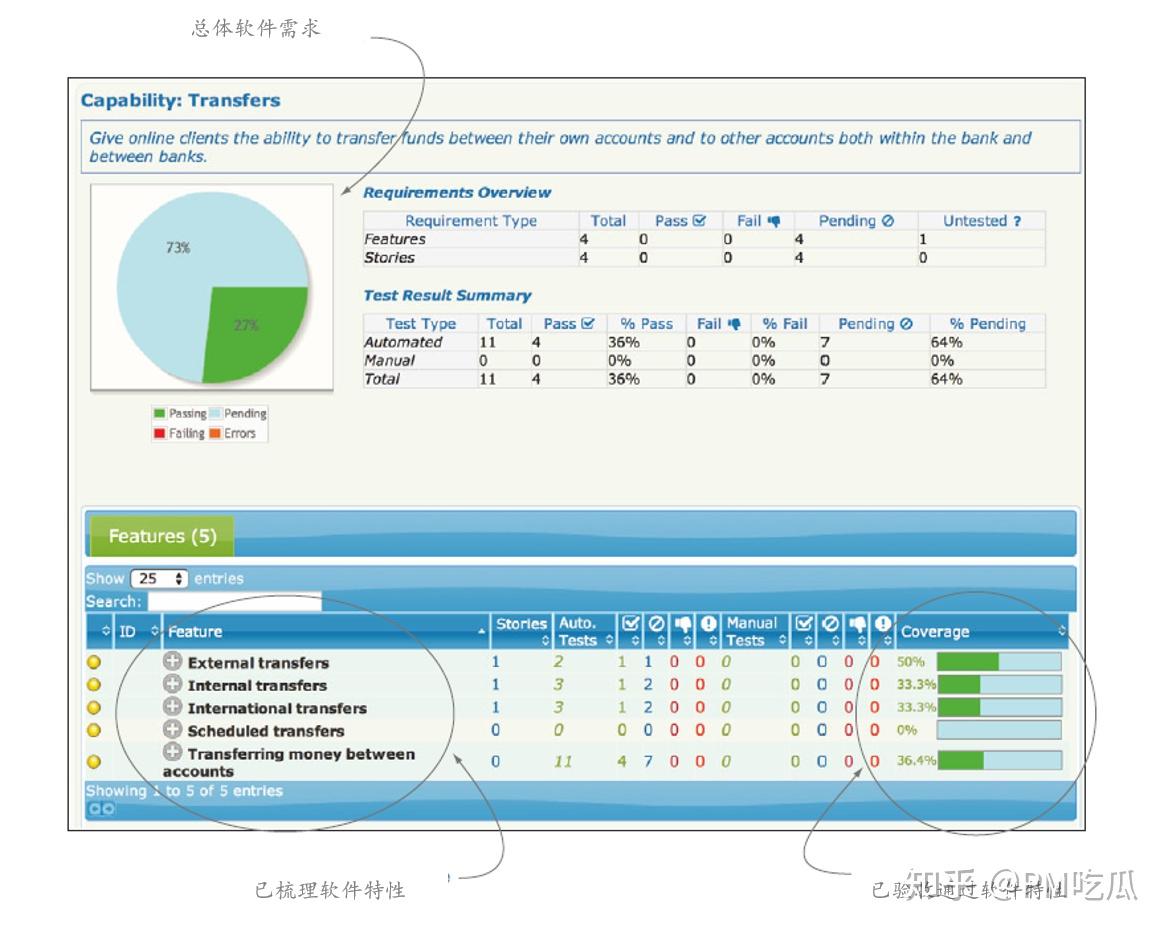1167x932 pixels.
Task: Click the International transfers feature link
Action: (277, 708)
